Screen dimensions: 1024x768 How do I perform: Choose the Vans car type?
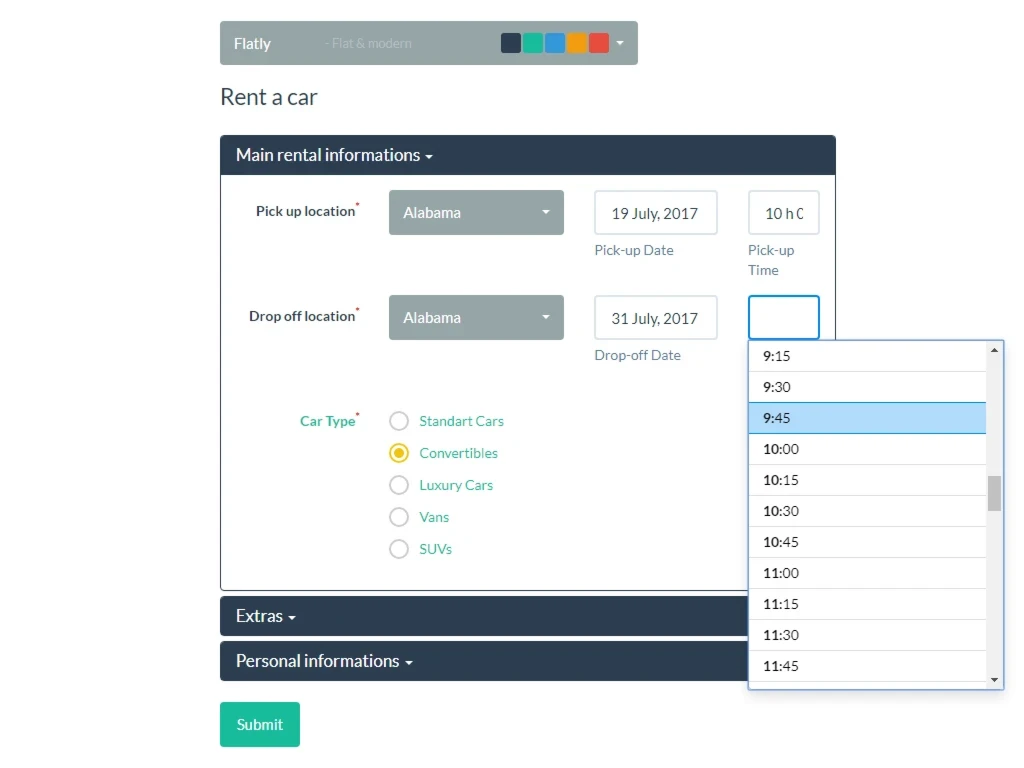point(399,517)
